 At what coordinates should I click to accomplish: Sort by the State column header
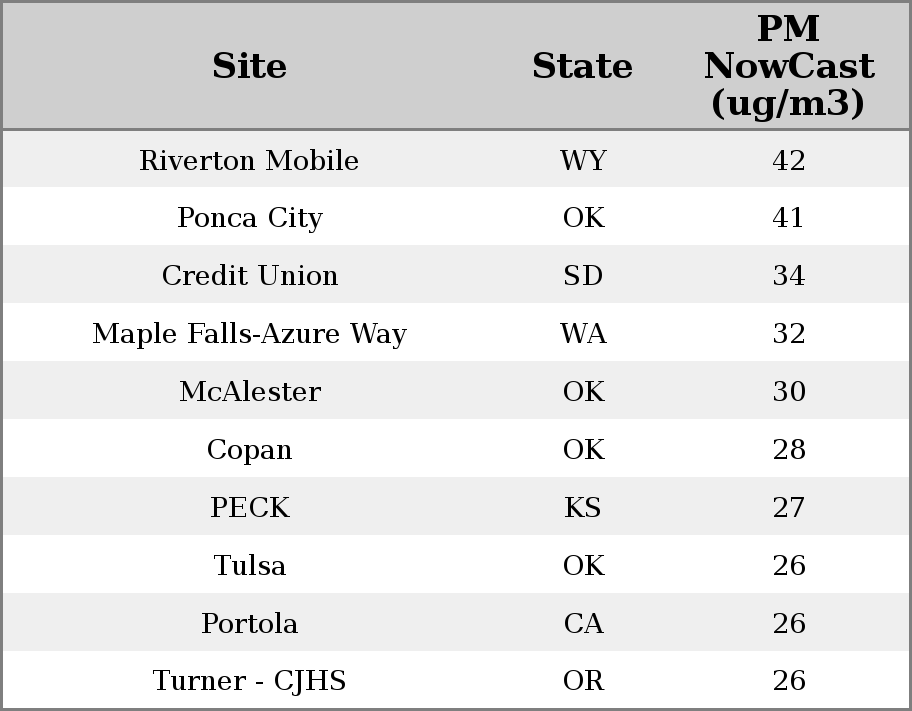tap(582, 66)
